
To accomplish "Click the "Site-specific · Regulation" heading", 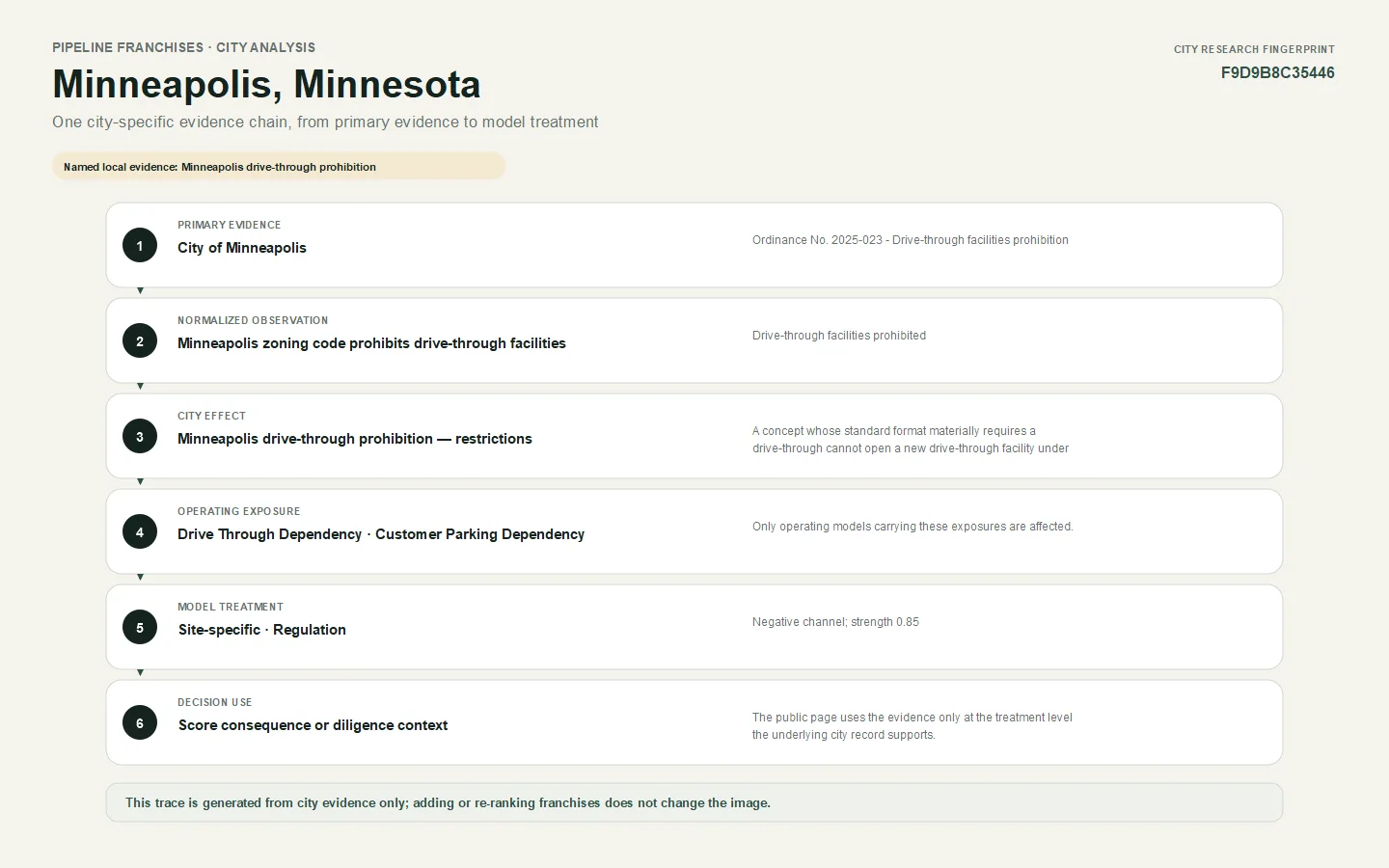I will [262, 630].
